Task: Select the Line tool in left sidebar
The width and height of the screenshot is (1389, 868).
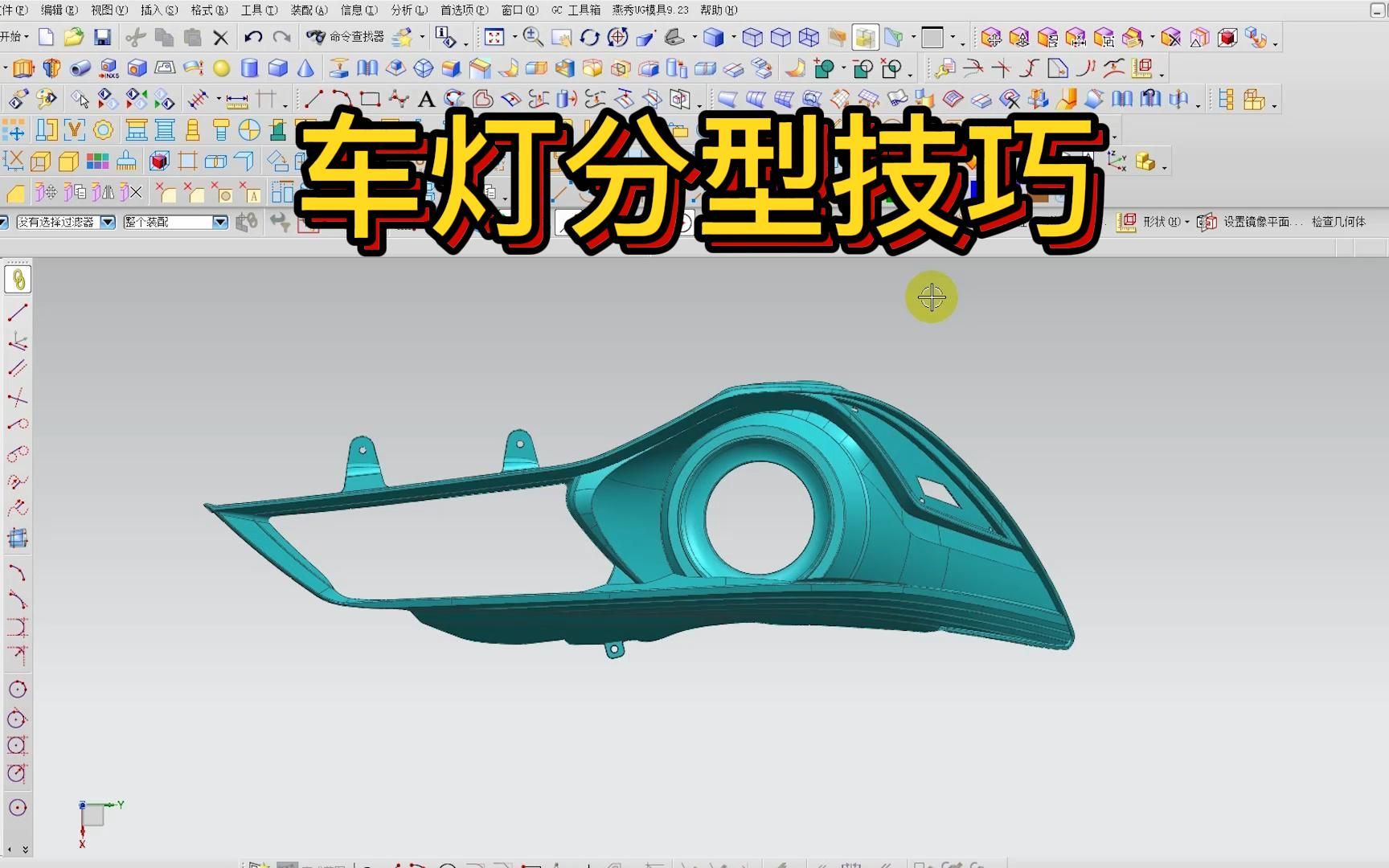Action: (x=16, y=313)
